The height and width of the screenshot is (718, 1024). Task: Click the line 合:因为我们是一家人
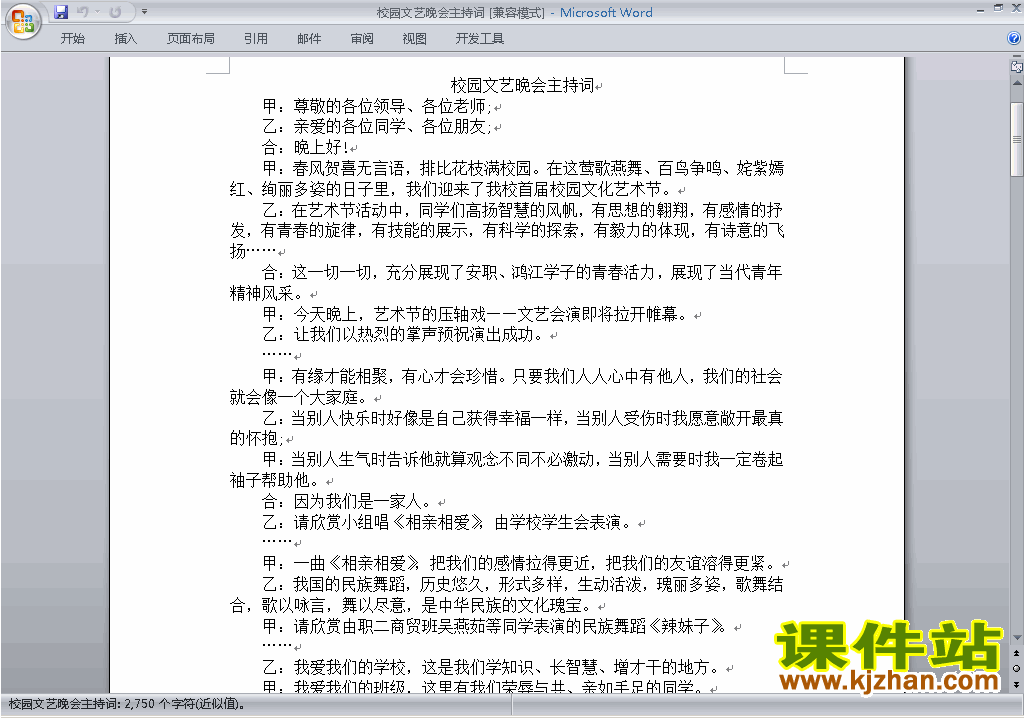pyautogui.click(x=347, y=501)
